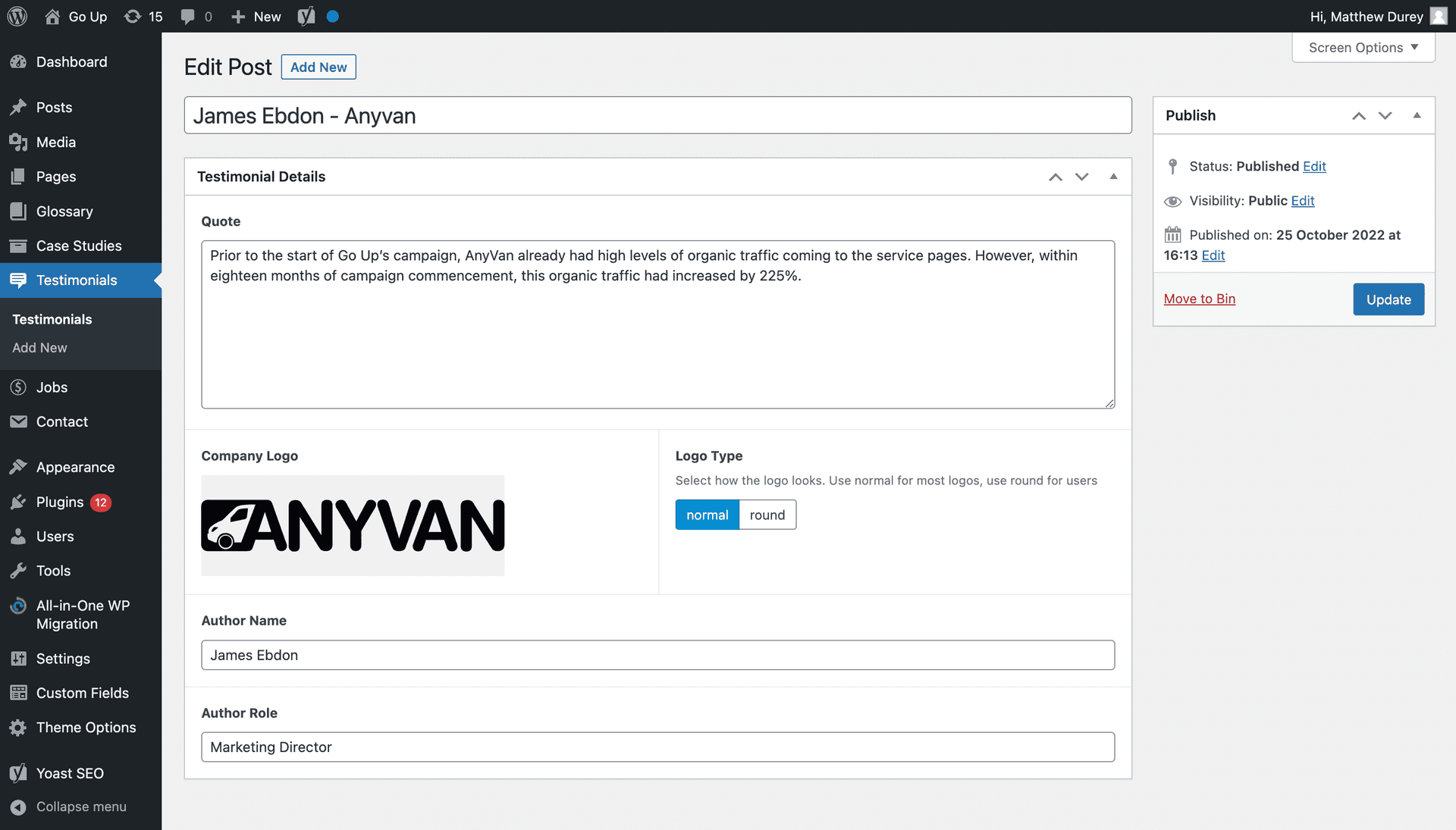Edit the Visibility setting

(x=1303, y=200)
